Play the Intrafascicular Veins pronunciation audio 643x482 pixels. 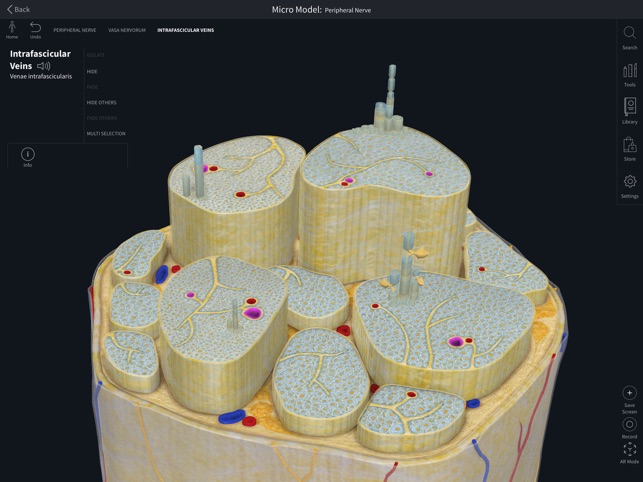[x=43, y=66]
